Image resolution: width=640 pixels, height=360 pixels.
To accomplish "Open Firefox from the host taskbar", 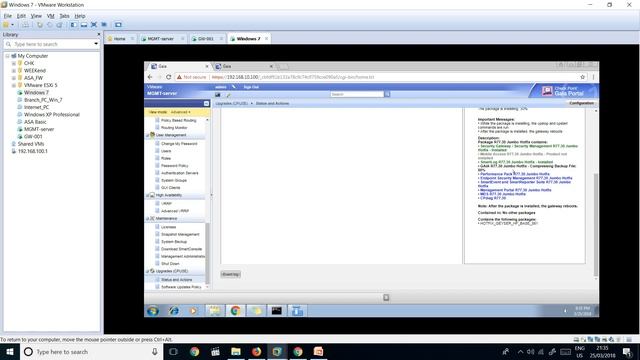I will click(x=256, y=351).
